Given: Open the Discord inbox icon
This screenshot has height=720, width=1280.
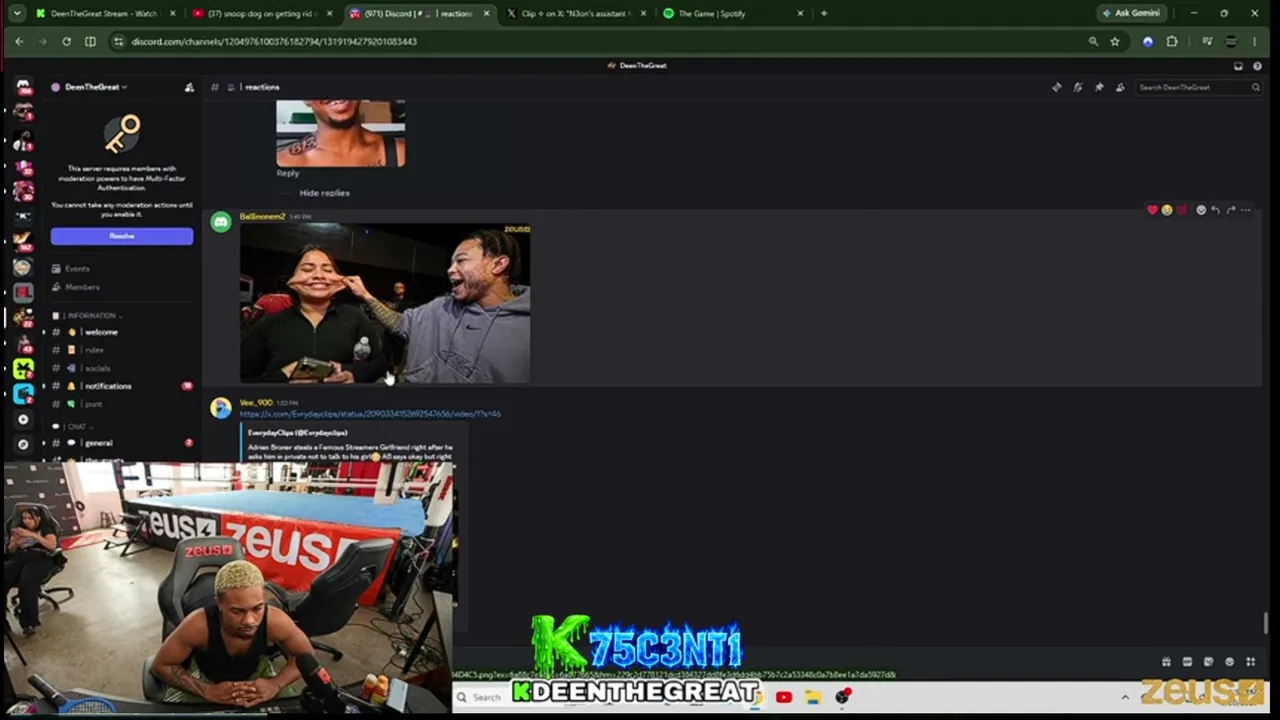Looking at the screenshot, I should (x=1238, y=66).
